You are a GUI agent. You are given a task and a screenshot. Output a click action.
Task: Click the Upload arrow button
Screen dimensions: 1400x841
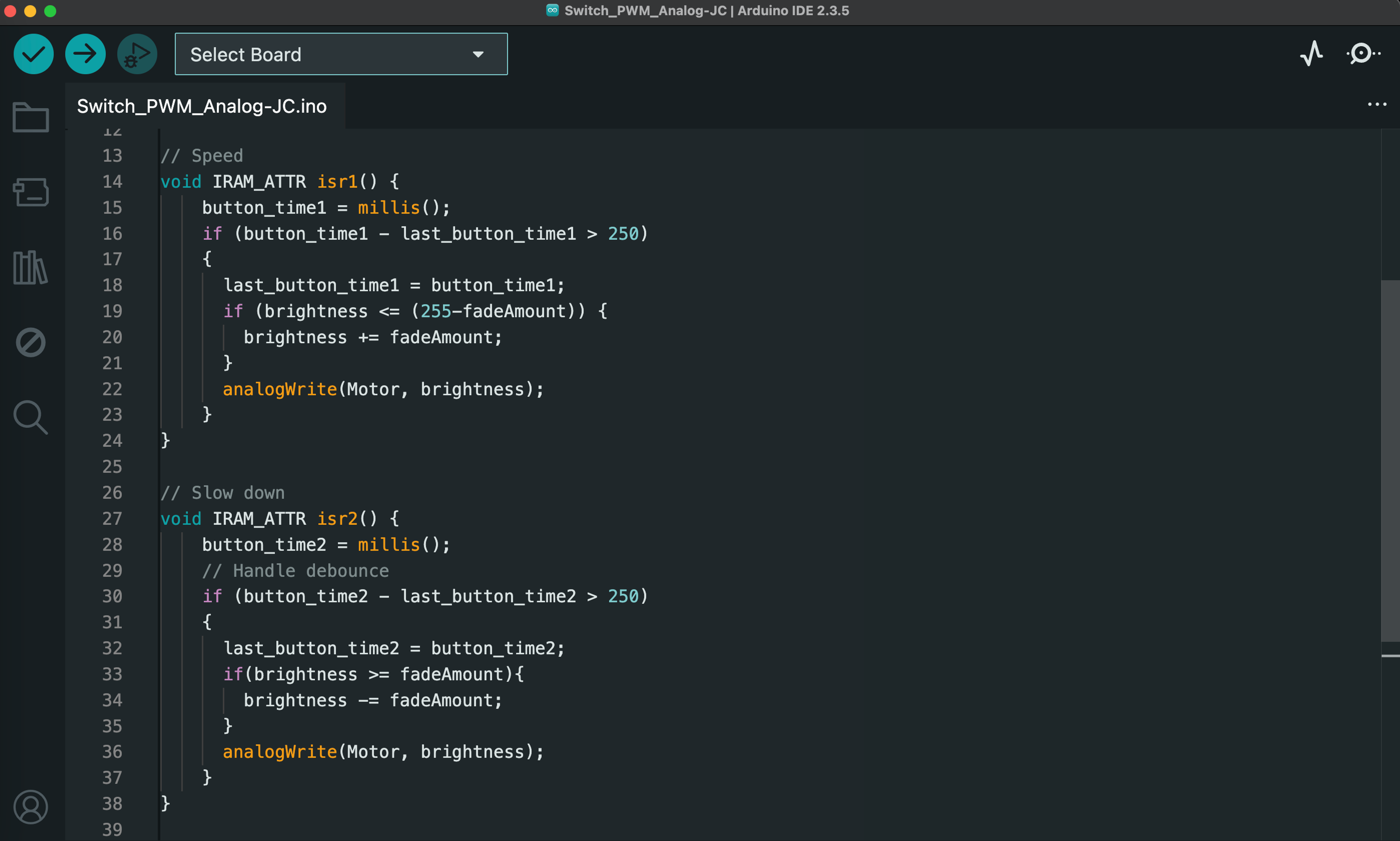coord(85,54)
